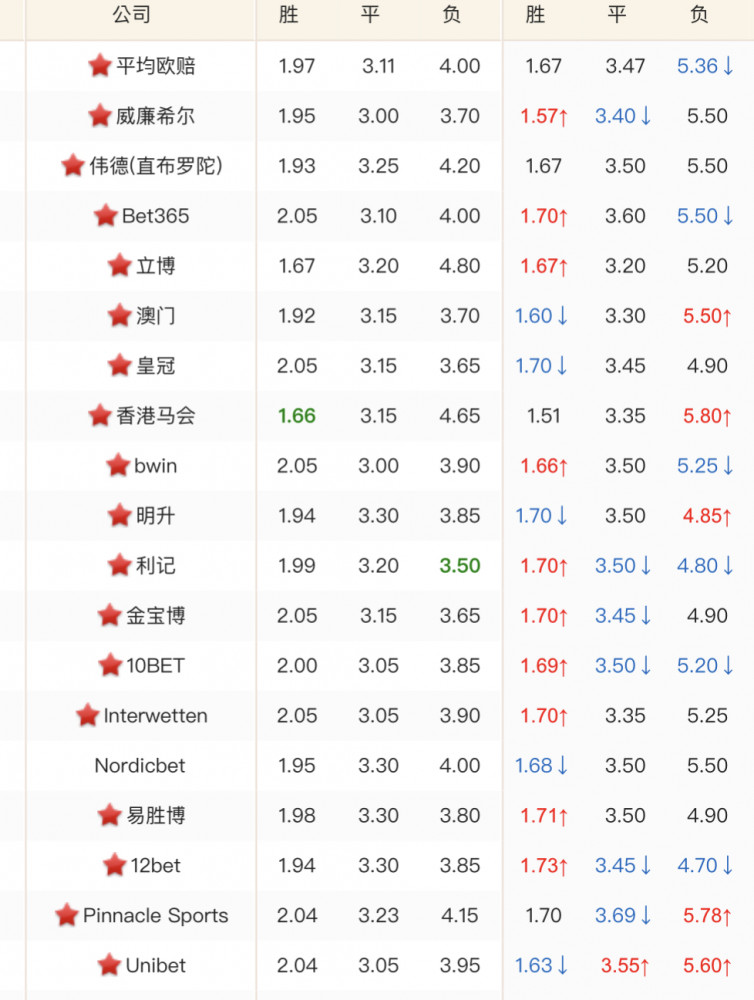Click the live 胜 column header

535,14
